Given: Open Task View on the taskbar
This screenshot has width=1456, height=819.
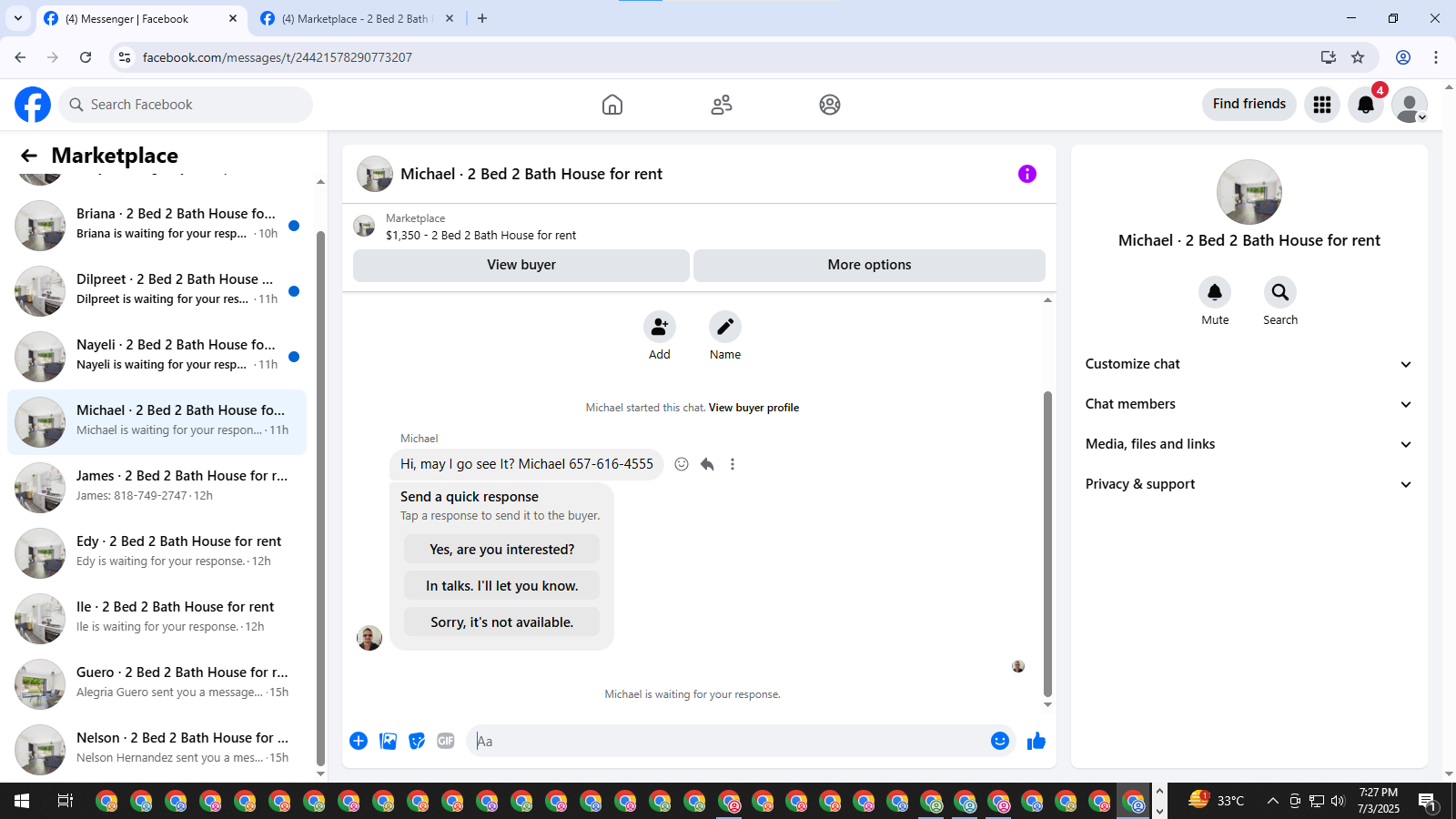Looking at the screenshot, I should pos(65,801).
